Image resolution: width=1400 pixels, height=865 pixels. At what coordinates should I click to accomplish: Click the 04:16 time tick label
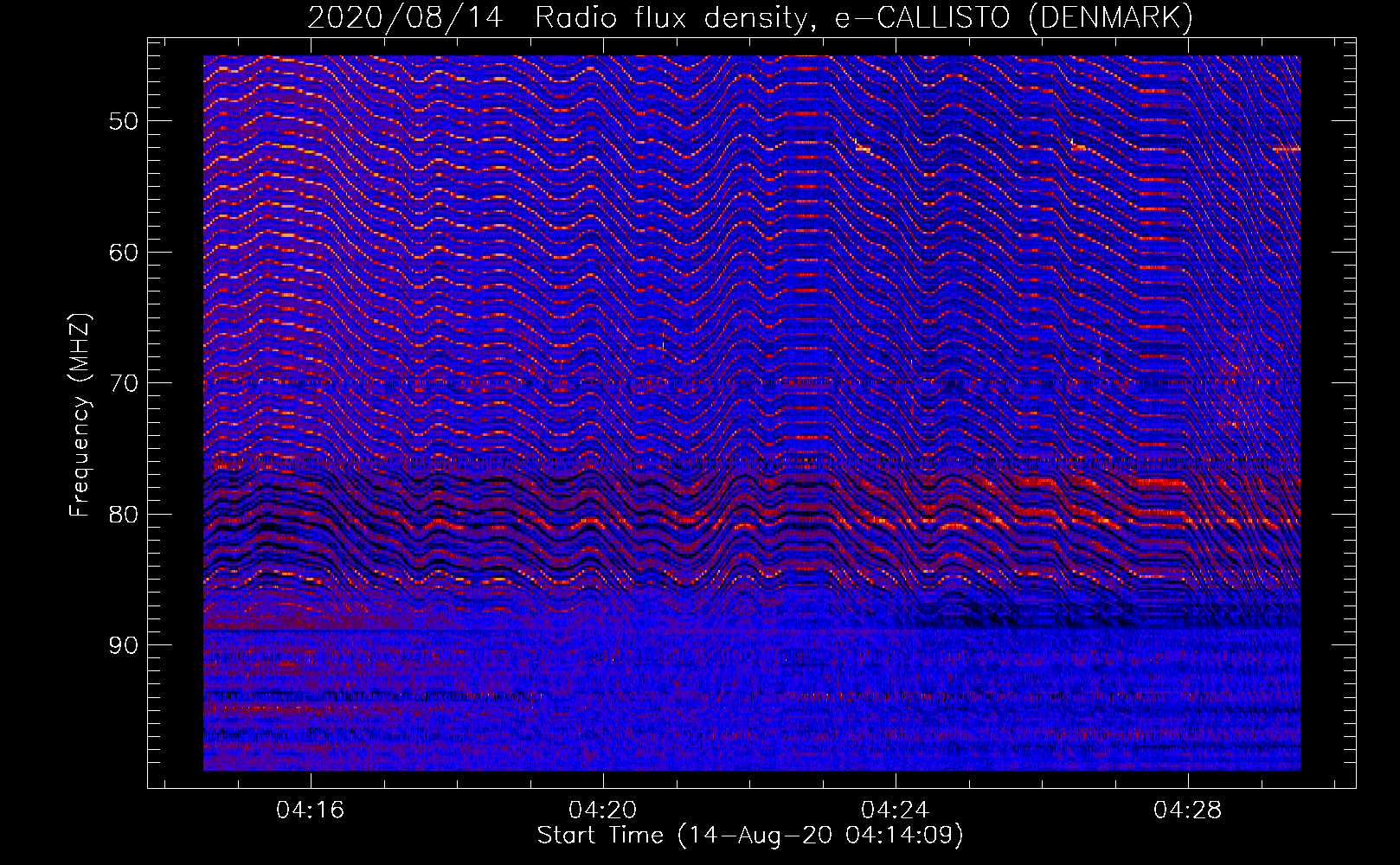point(310,811)
